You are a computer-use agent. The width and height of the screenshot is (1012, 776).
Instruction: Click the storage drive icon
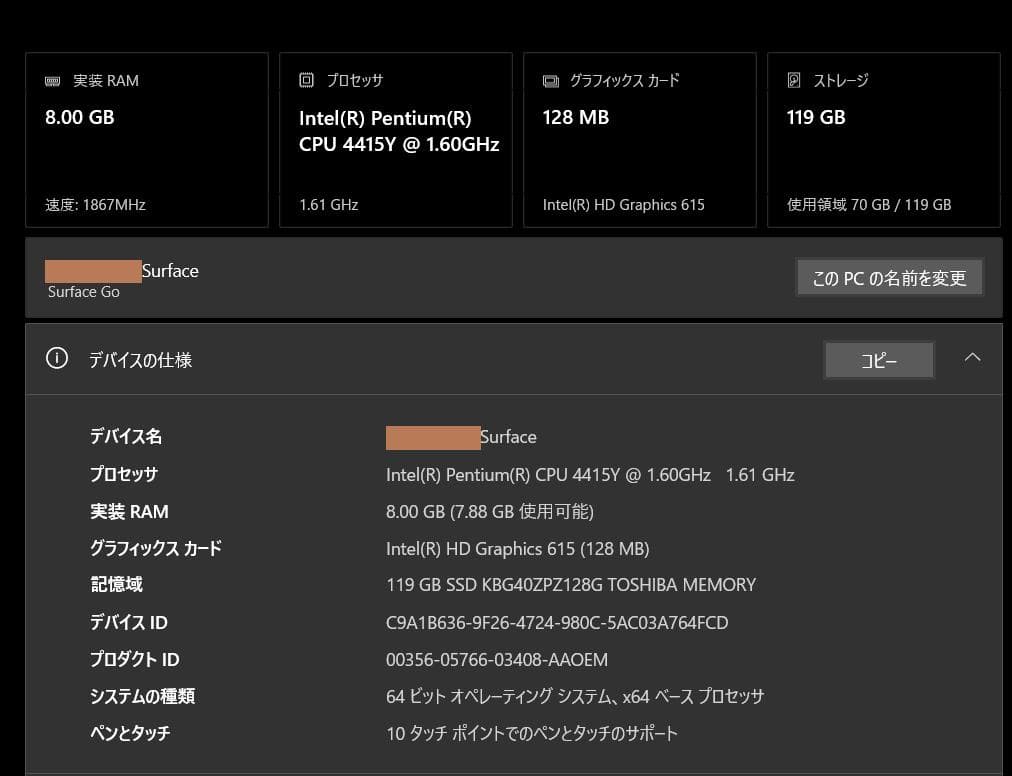[x=794, y=80]
